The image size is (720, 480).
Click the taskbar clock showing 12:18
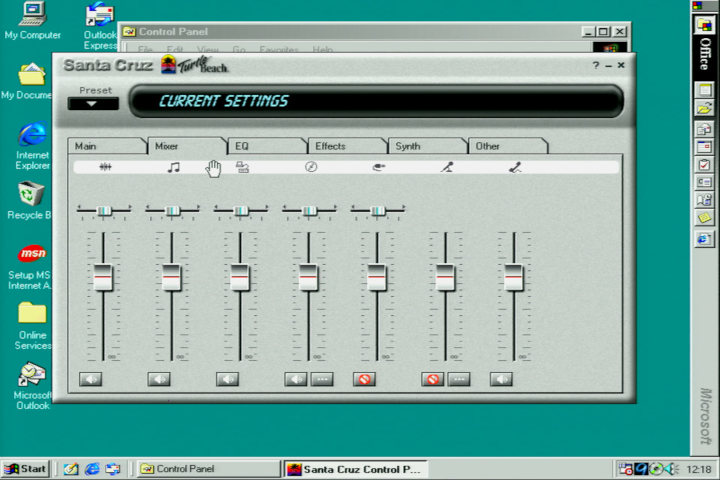pyautogui.click(x=699, y=469)
